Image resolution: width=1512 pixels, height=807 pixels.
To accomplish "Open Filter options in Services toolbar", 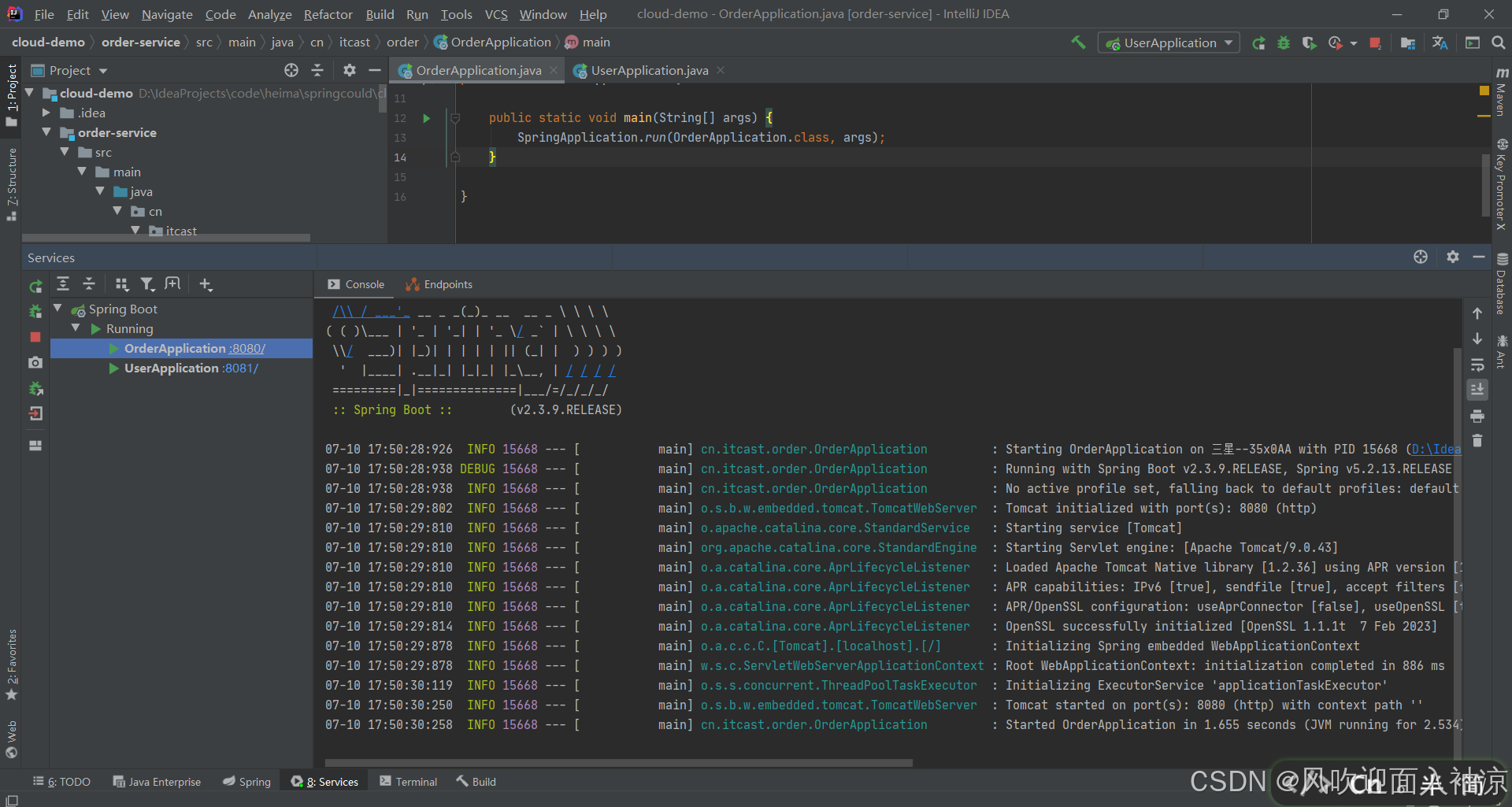I will click(147, 284).
